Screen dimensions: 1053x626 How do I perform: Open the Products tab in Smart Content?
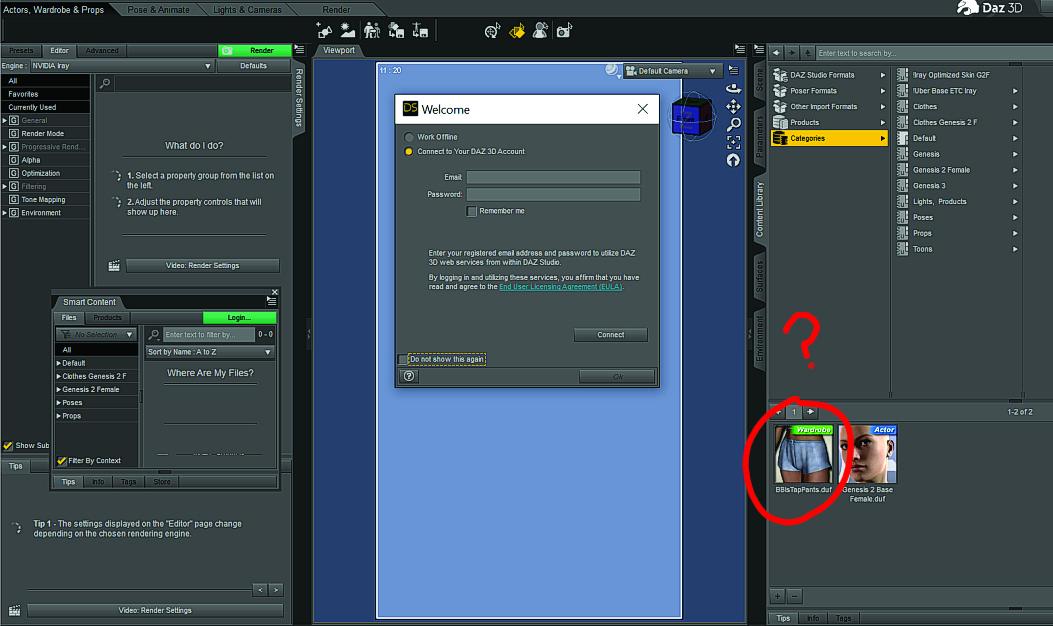(107, 318)
